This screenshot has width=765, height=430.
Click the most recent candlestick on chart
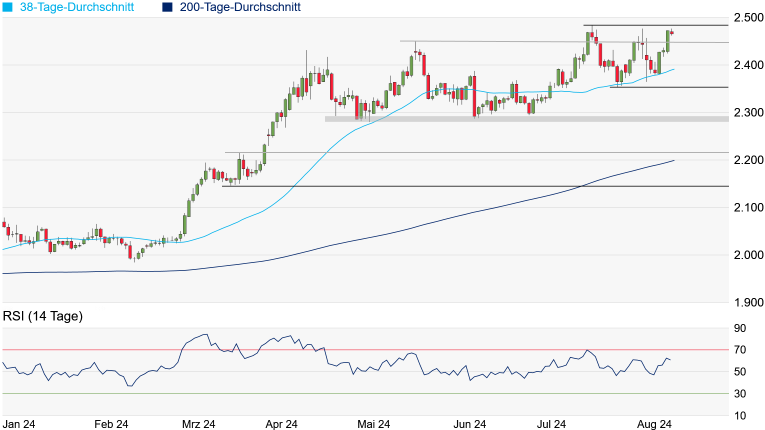click(672, 34)
